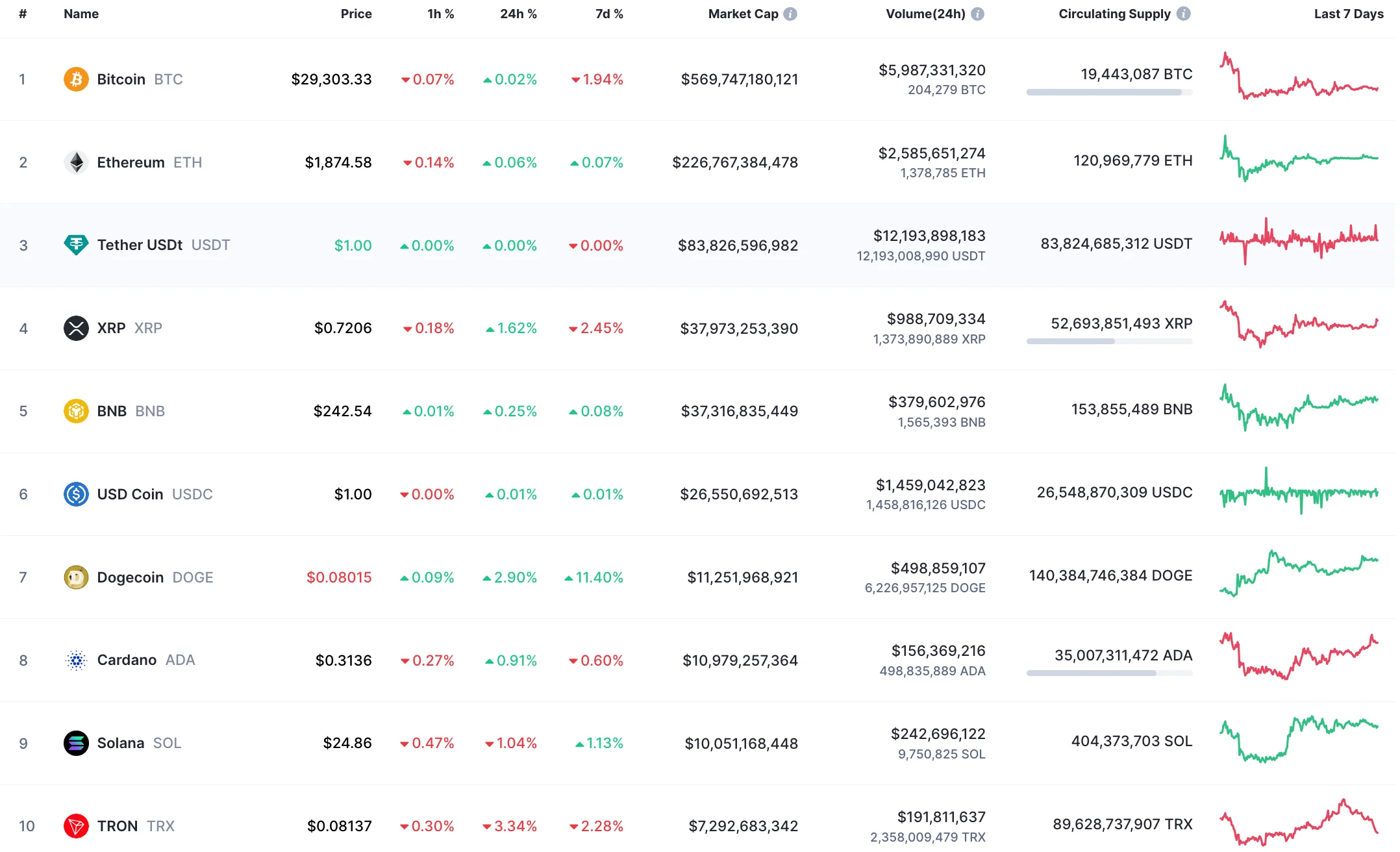The image size is (1400, 852).
Task: Click the Tether USDt logo
Action: pyautogui.click(x=76, y=245)
